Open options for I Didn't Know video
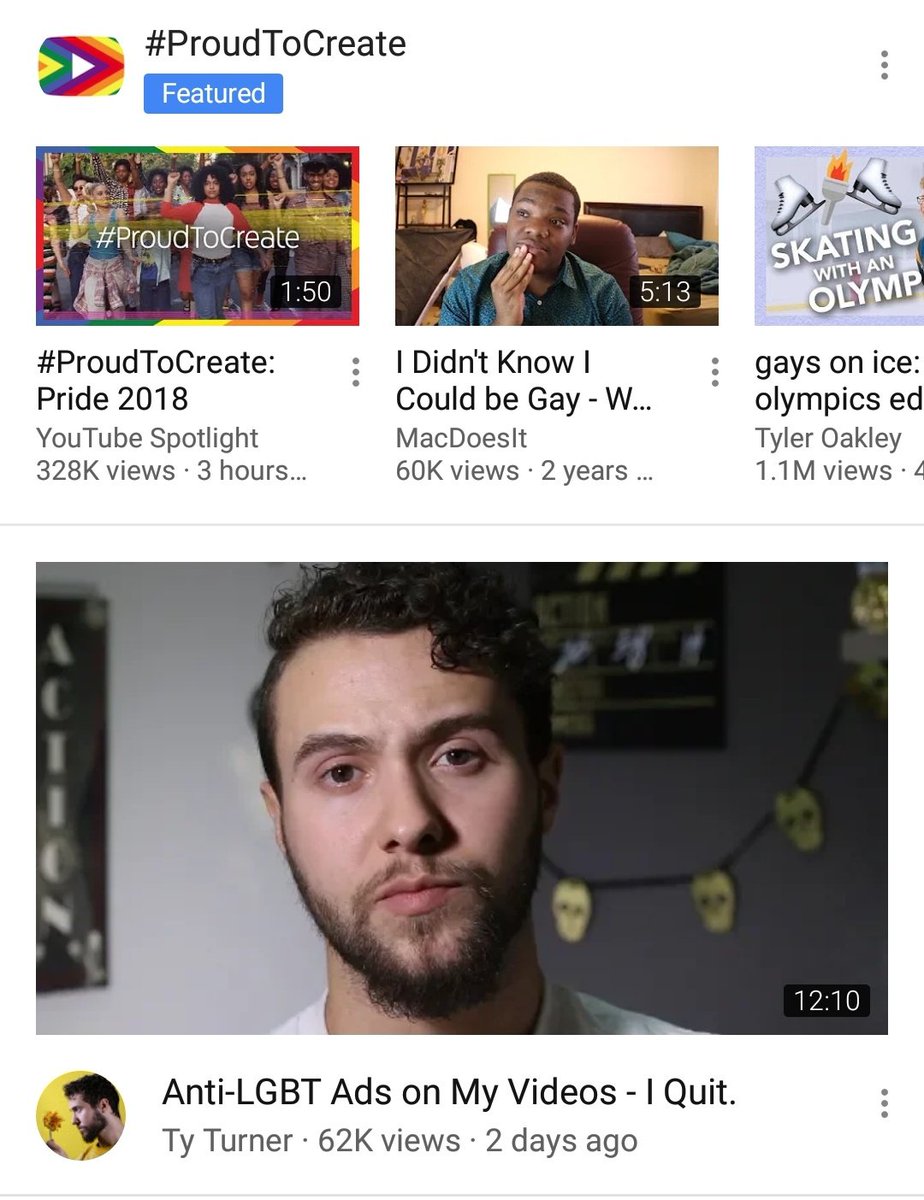 [x=714, y=372]
